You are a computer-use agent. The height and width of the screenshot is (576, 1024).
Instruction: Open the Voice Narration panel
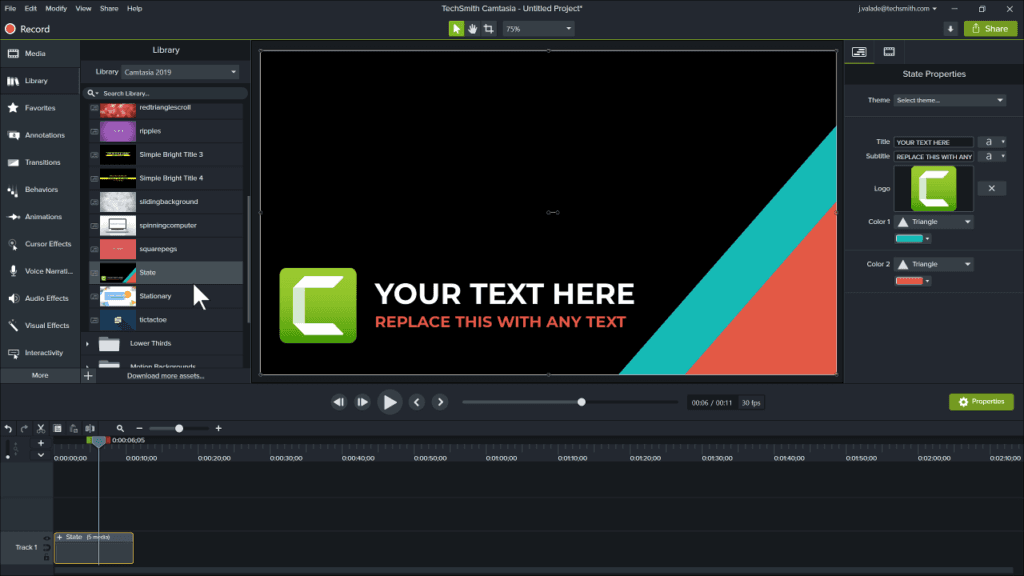40,271
